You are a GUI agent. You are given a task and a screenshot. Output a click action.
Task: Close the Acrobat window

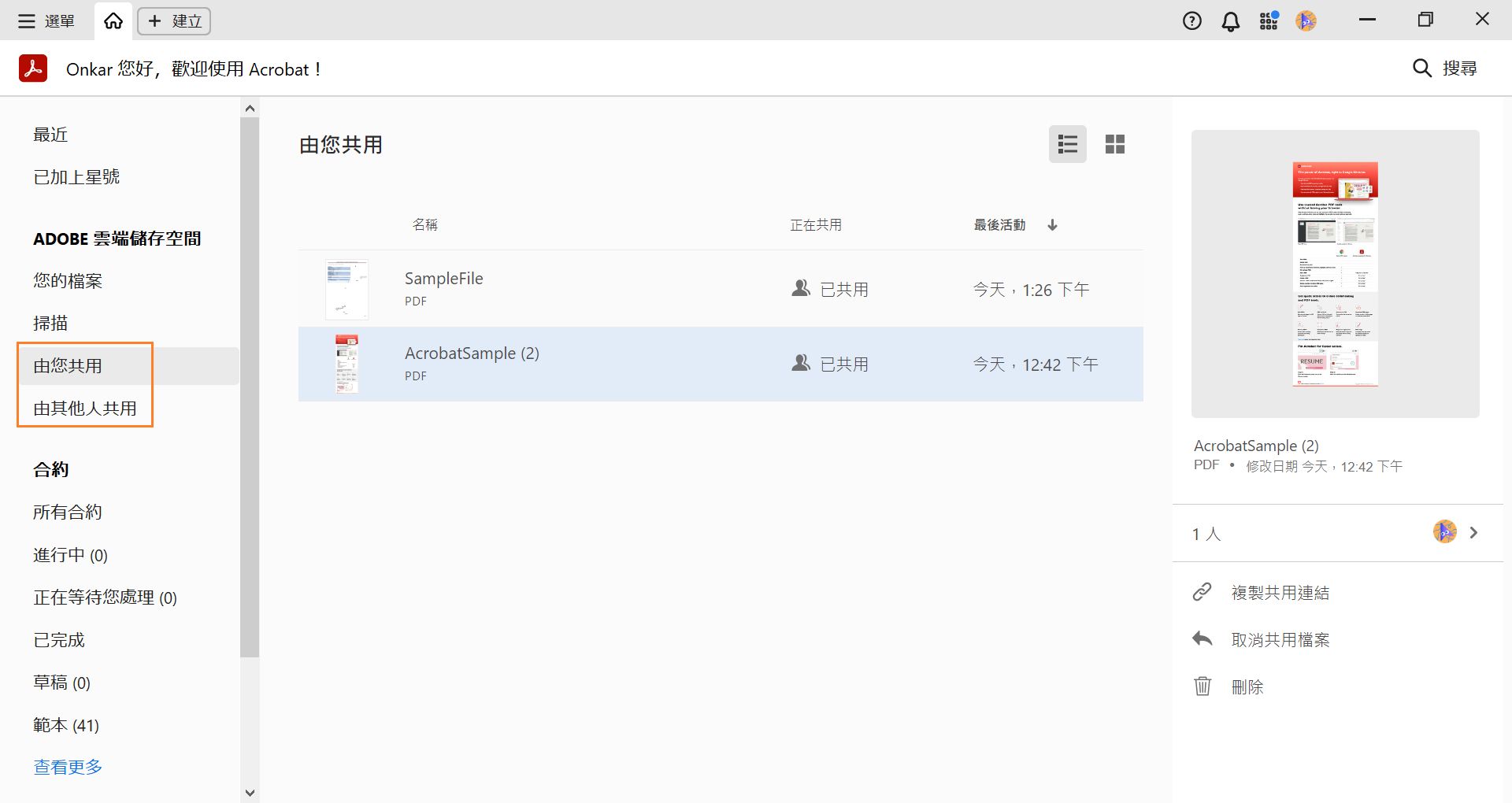tap(1482, 20)
